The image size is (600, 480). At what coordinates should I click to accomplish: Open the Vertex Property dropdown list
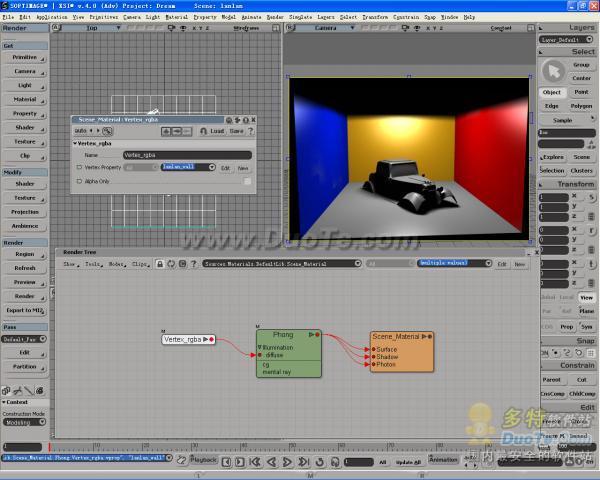tap(213, 168)
